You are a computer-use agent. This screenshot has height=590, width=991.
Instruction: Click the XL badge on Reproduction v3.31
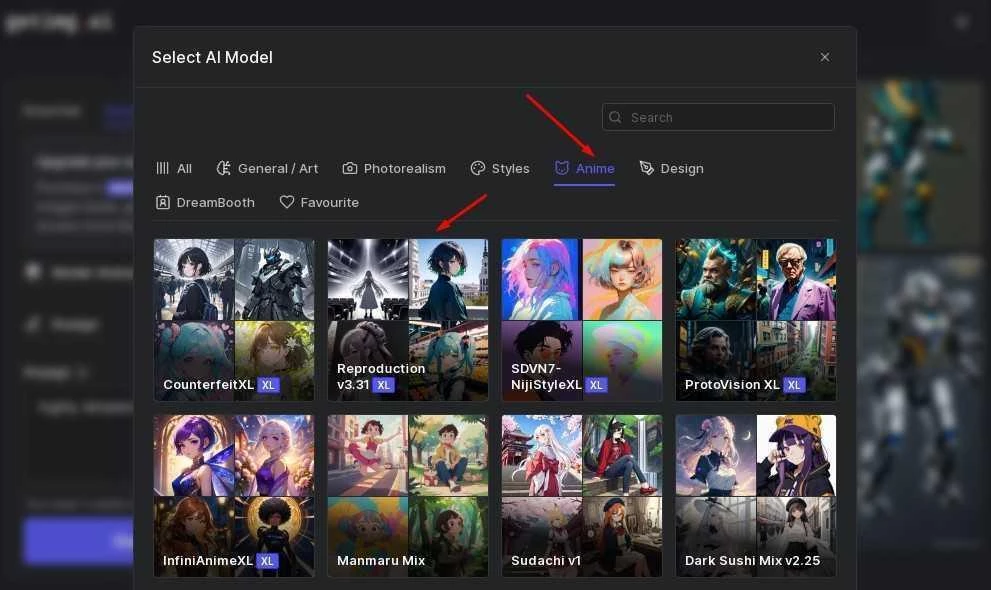click(x=384, y=385)
